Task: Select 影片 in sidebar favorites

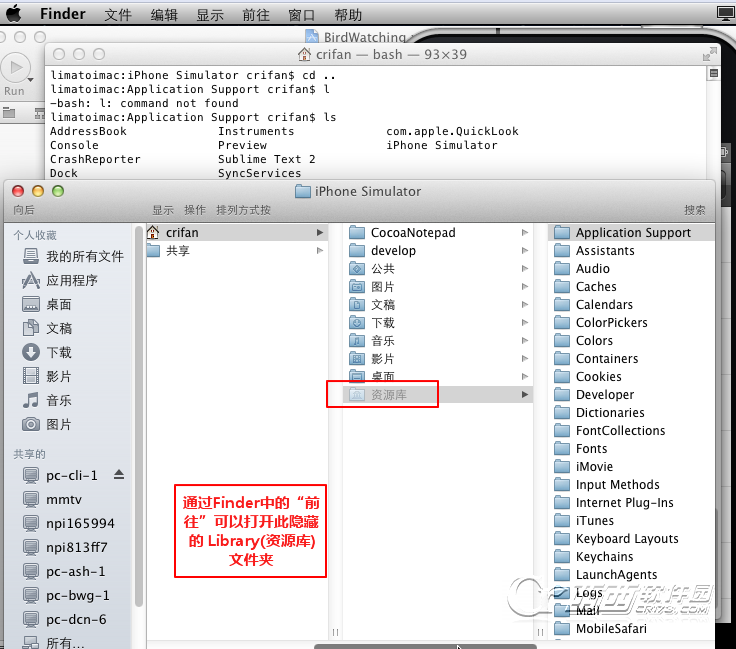Action: point(47,376)
